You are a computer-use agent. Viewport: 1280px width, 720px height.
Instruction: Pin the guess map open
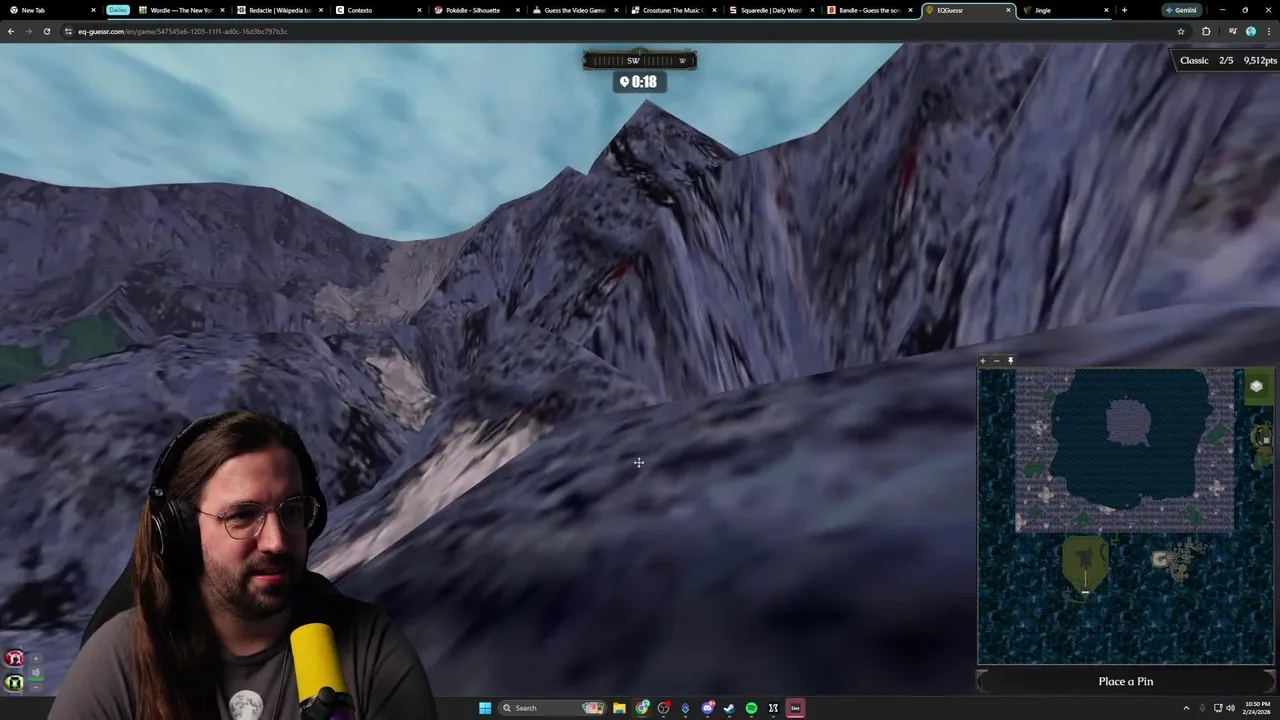[1010, 360]
